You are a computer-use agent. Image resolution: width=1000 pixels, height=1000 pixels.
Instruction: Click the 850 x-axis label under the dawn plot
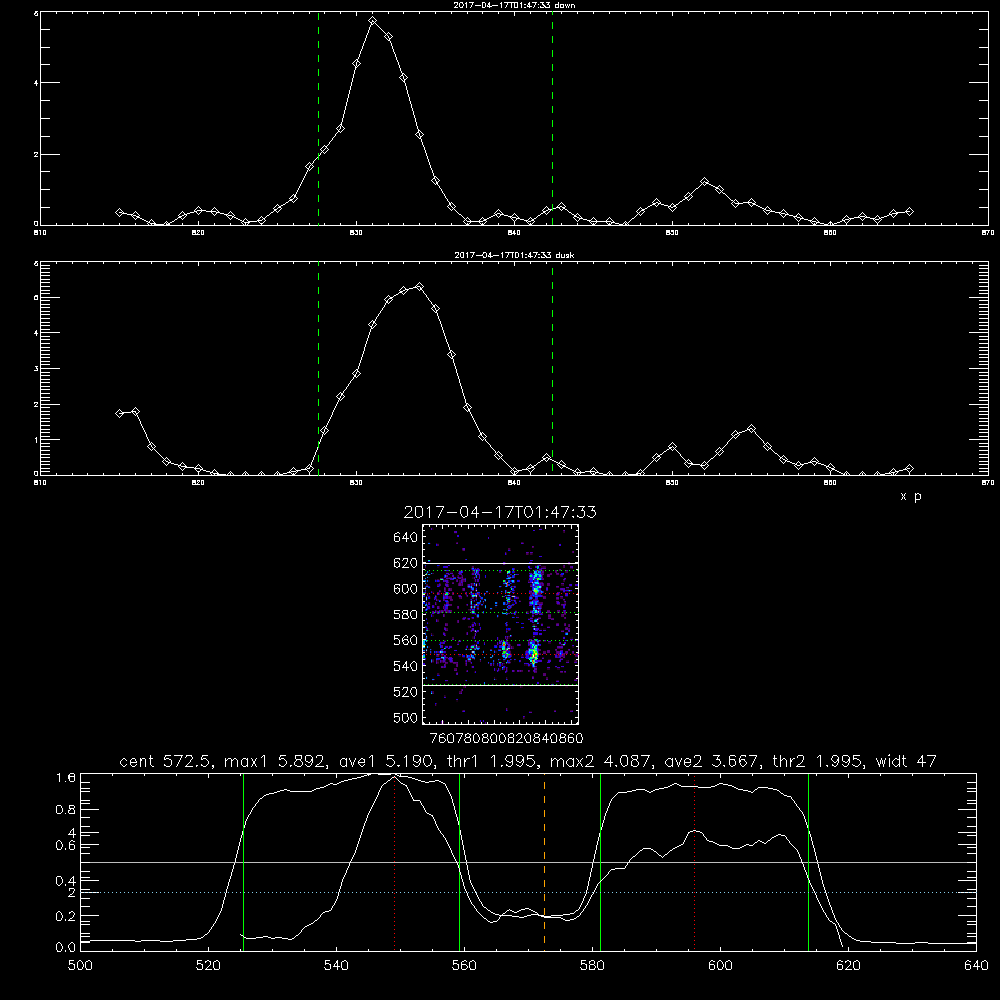(x=672, y=233)
